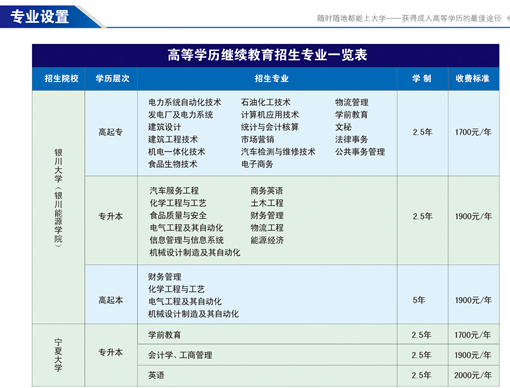Select the major 建筑工程技术
Image resolution: width=510 pixels, height=388 pixels.
173,139
